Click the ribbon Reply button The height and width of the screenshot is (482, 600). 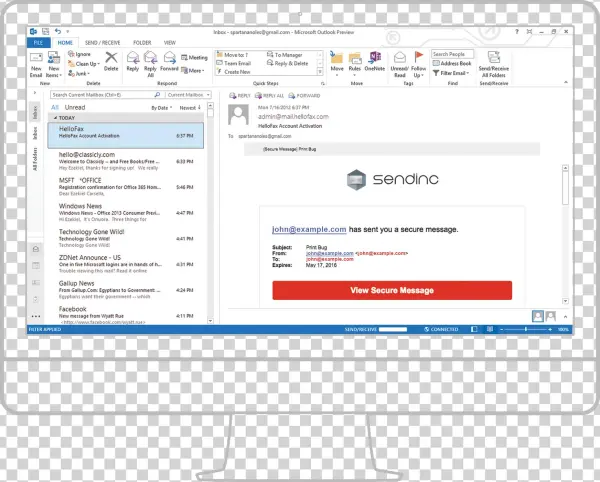[132, 62]
